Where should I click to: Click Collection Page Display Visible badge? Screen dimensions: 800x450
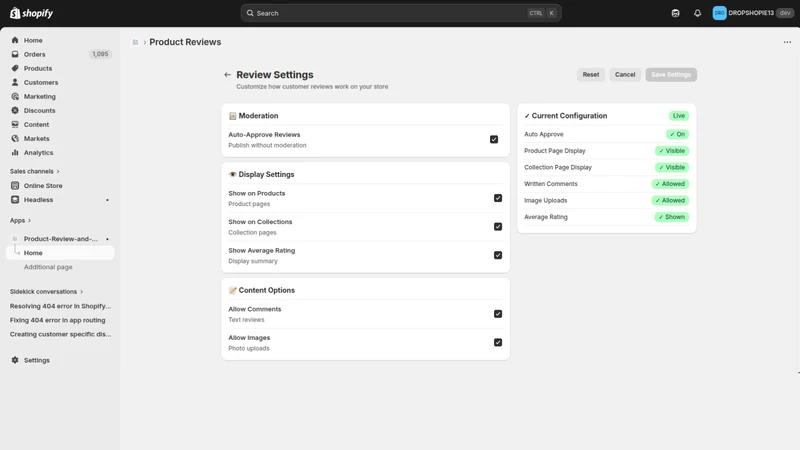pos(671,167)
